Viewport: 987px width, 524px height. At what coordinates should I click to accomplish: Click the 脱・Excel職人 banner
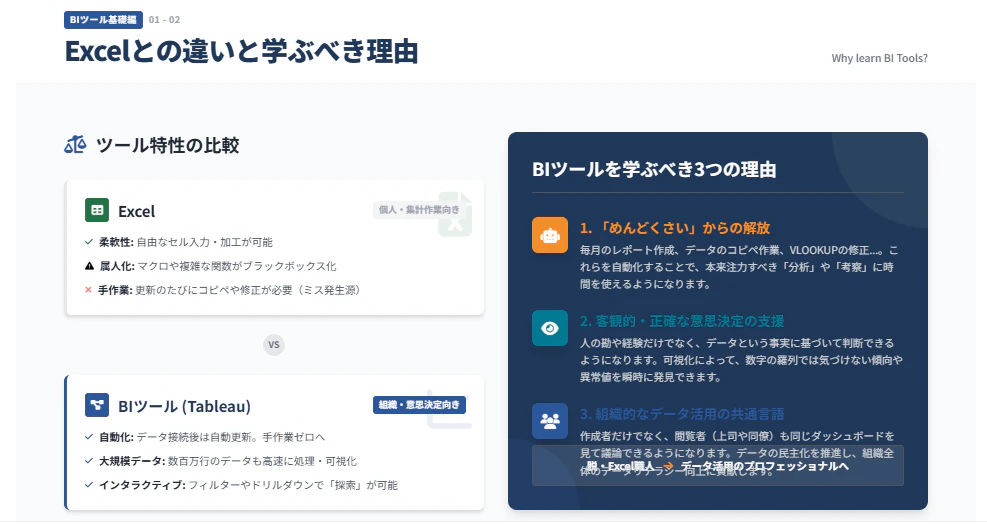tap(718, 465)
